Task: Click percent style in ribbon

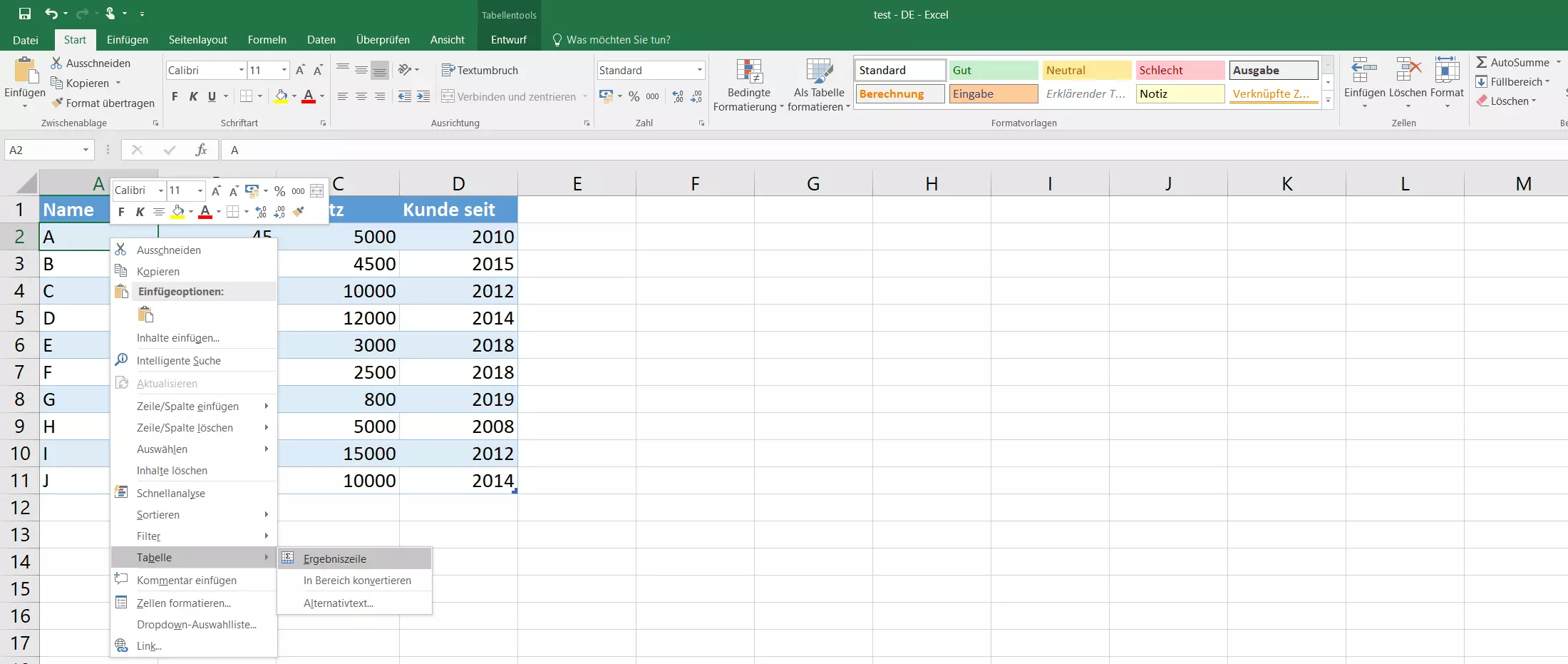Action: click(x=634, y=96)
